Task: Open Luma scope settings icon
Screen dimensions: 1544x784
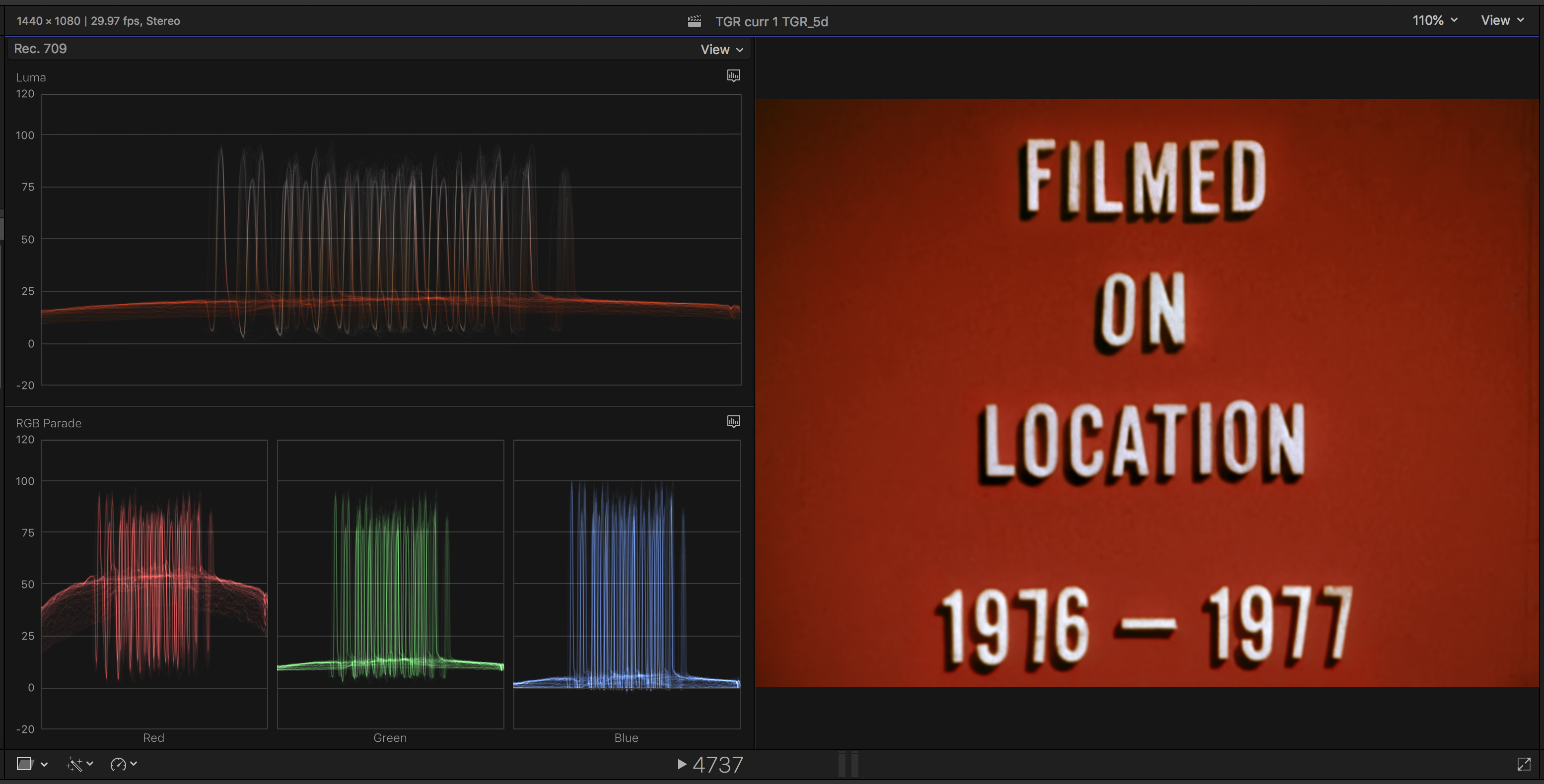Action: tap(733, 75)
